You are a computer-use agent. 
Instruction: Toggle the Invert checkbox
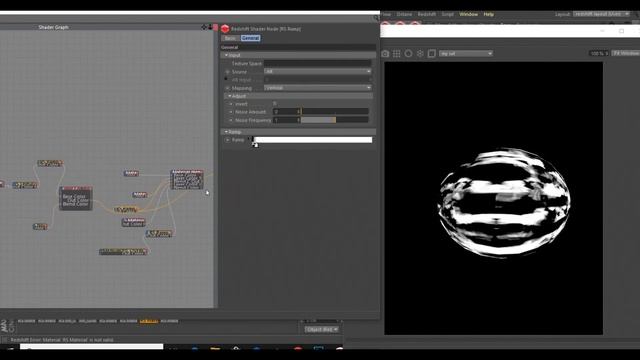(274, 104)
